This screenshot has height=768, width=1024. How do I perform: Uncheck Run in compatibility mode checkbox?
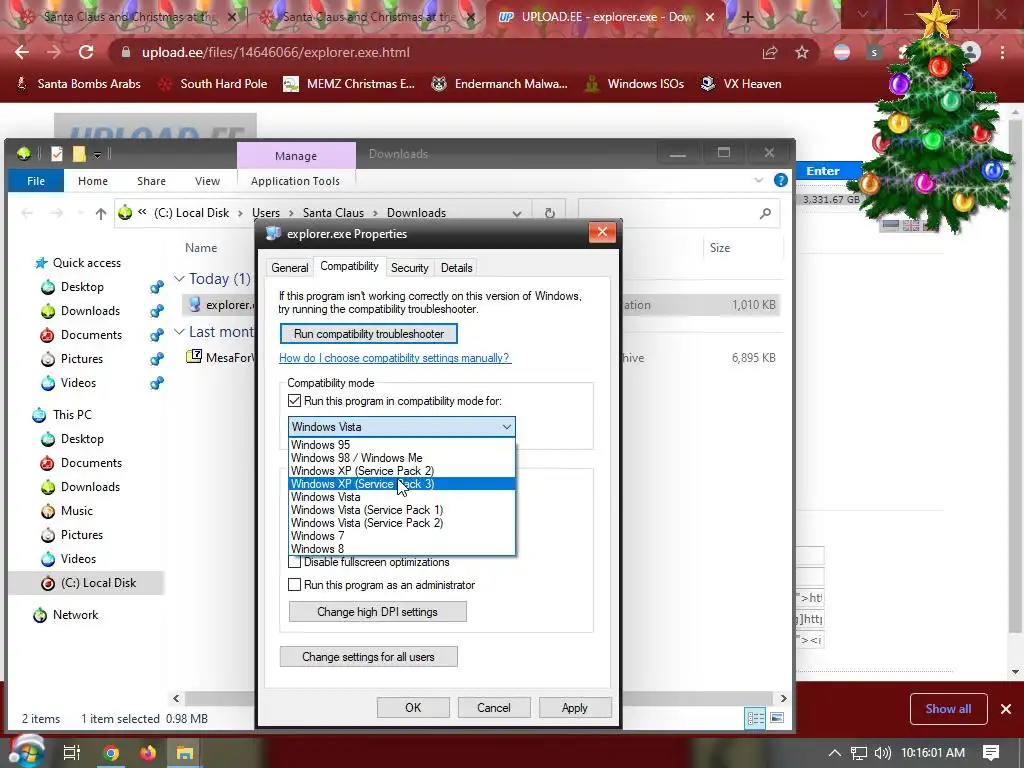pyautogui.click(x=295, y=401)
